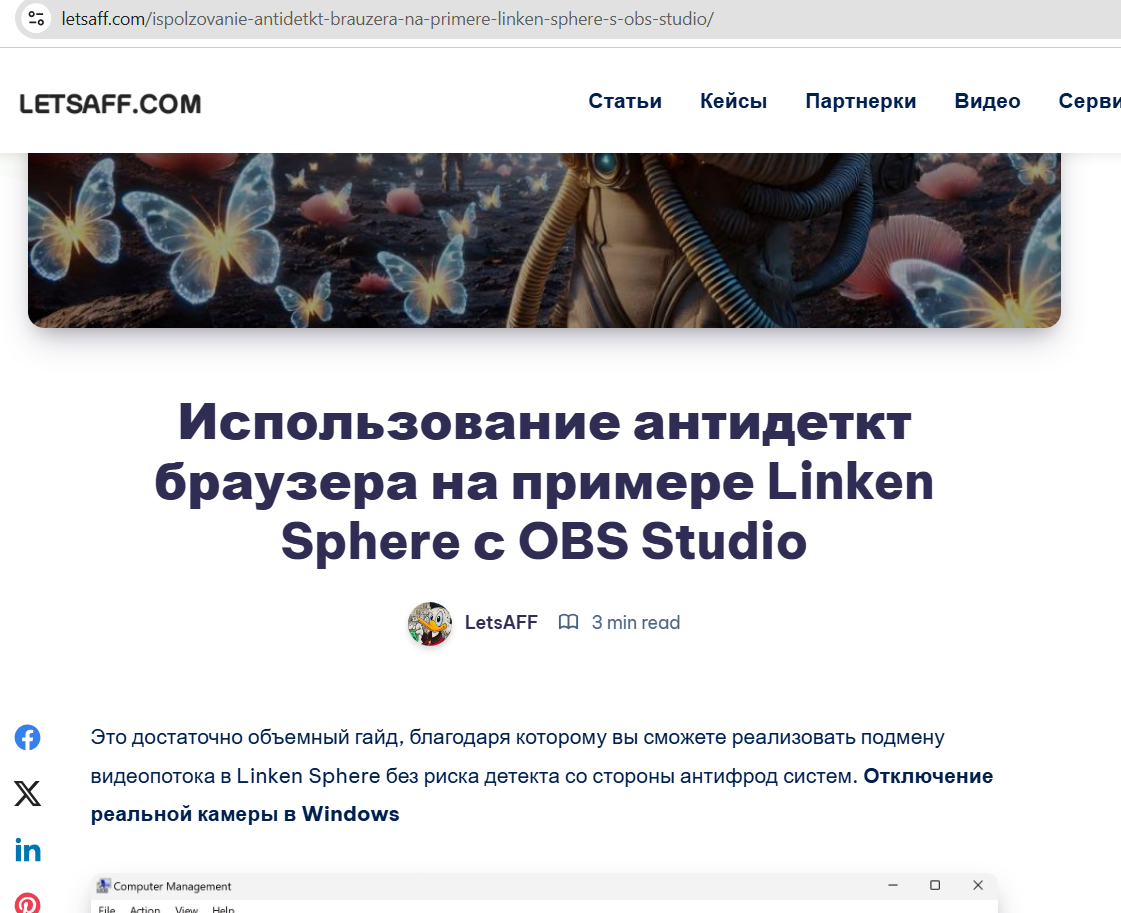Open the Партнерки menu item
The image size is (1121, 913).
[x=861, y=101]
